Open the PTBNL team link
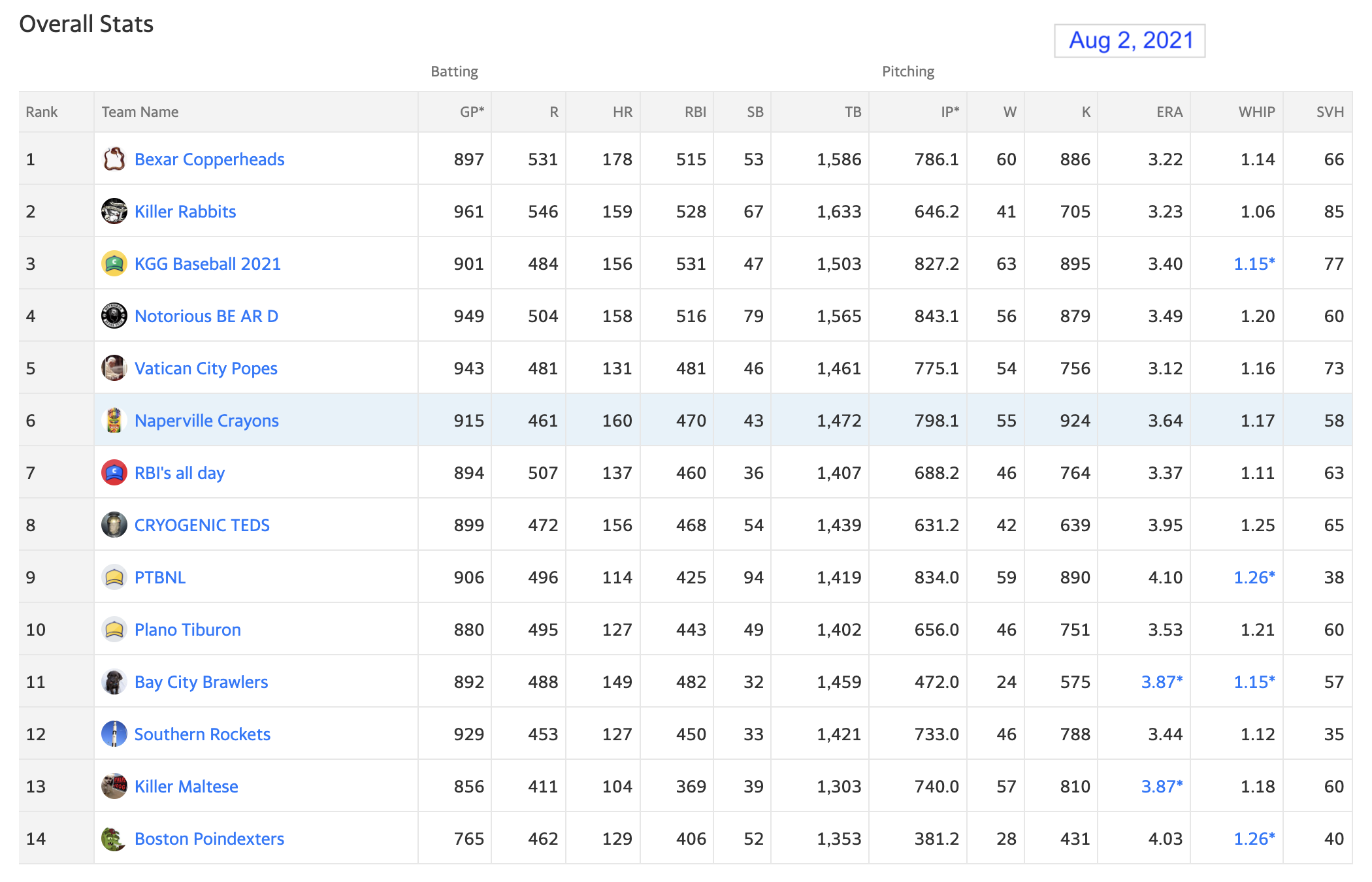The height and width of the screenshot is (882, 1372). pyautogui.click(x=160, y=578)
